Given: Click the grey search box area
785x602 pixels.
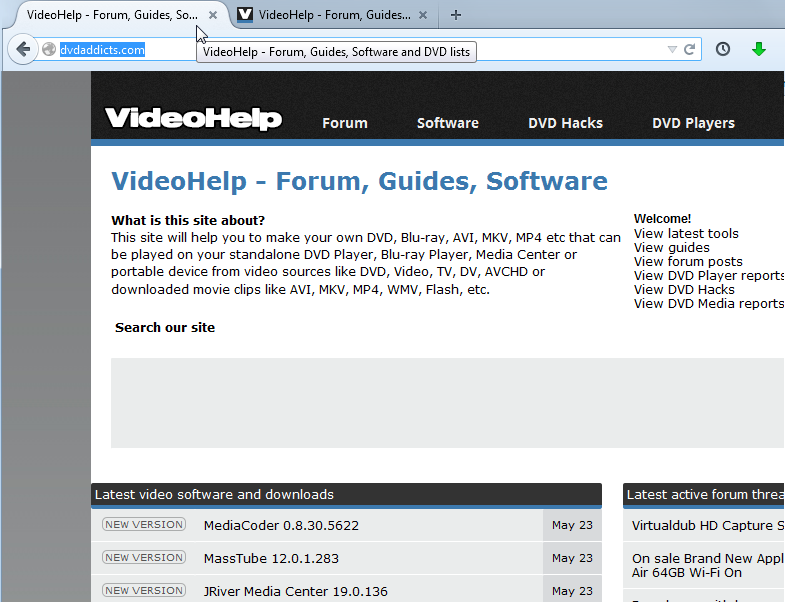Looking at the screenshot, I should click(448, 403).
